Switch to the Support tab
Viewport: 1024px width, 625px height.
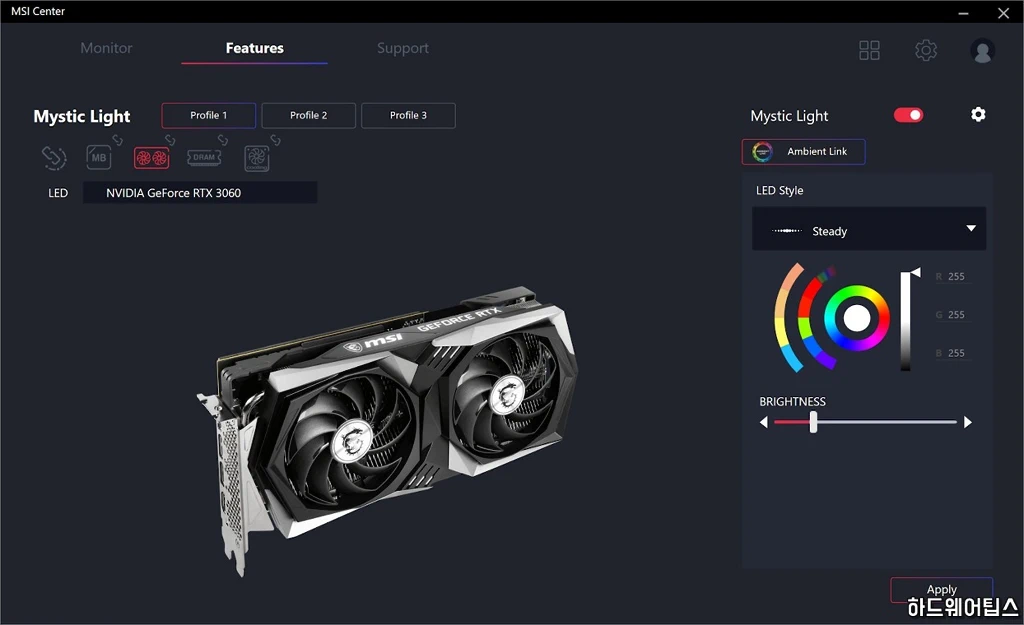point(403,48)
